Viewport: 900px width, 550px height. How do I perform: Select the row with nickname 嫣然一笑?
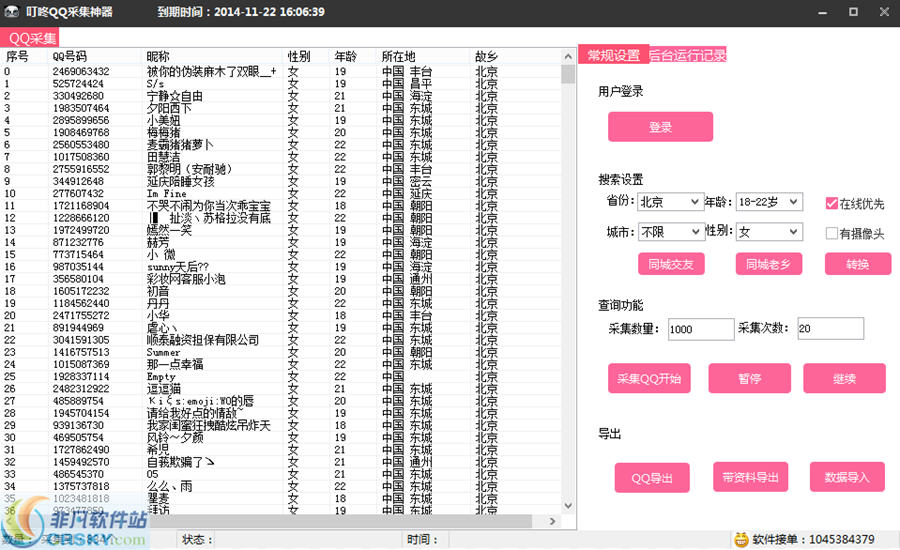281,230
